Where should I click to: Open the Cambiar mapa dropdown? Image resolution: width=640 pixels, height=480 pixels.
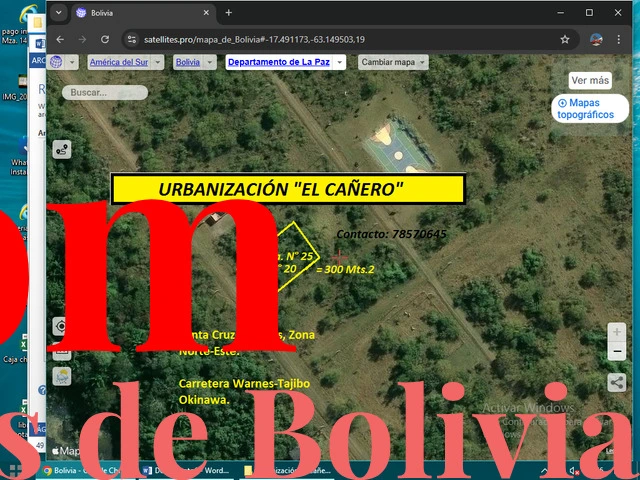[x=421, y=62]
